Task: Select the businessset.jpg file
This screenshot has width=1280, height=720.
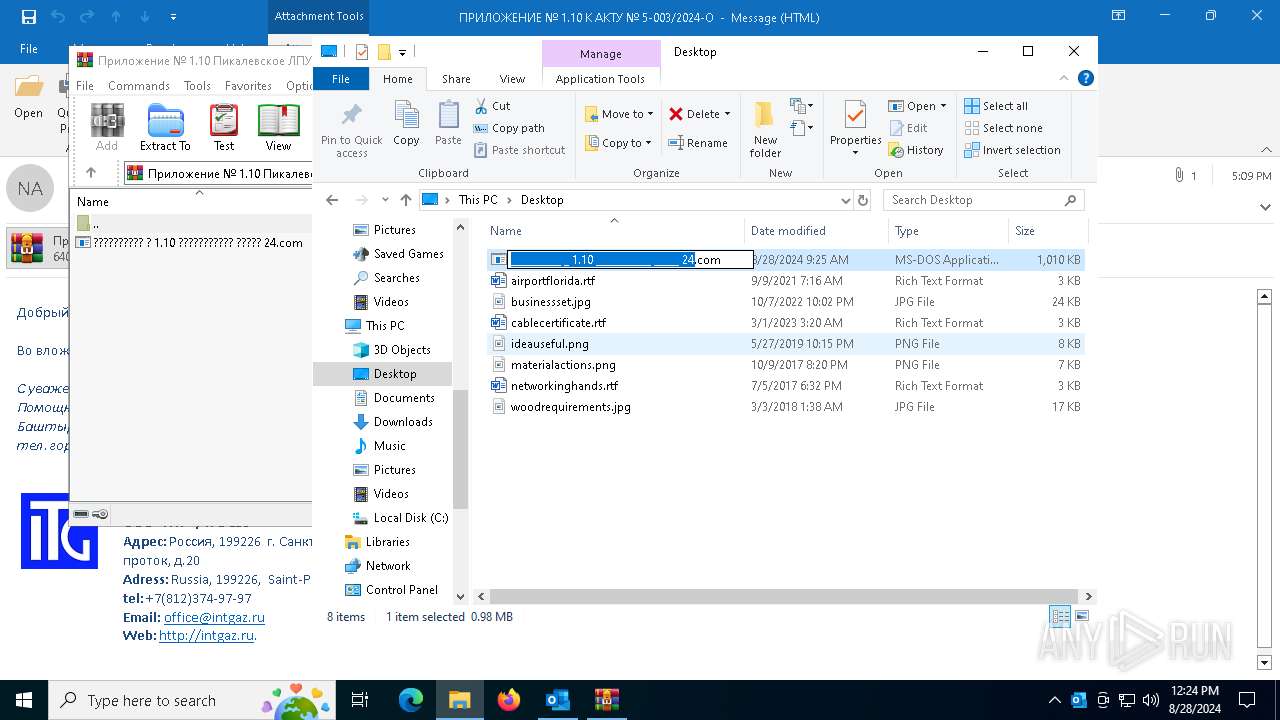Action: pos(550,302)
